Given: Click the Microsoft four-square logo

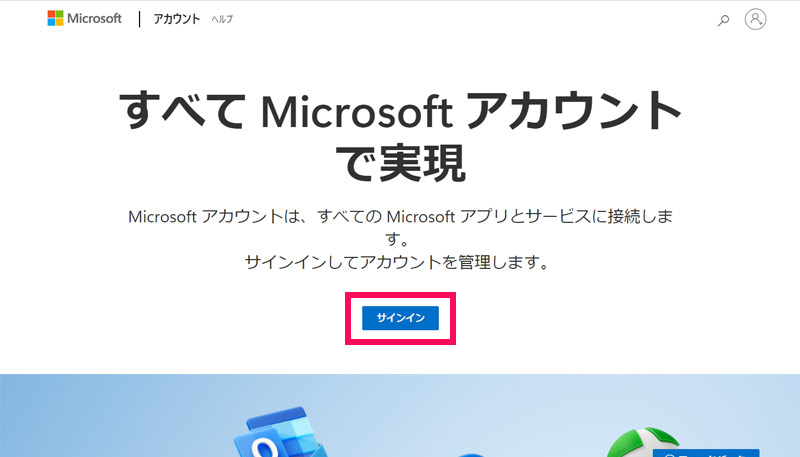Looking at the screenshot, I should pos(55,18).
